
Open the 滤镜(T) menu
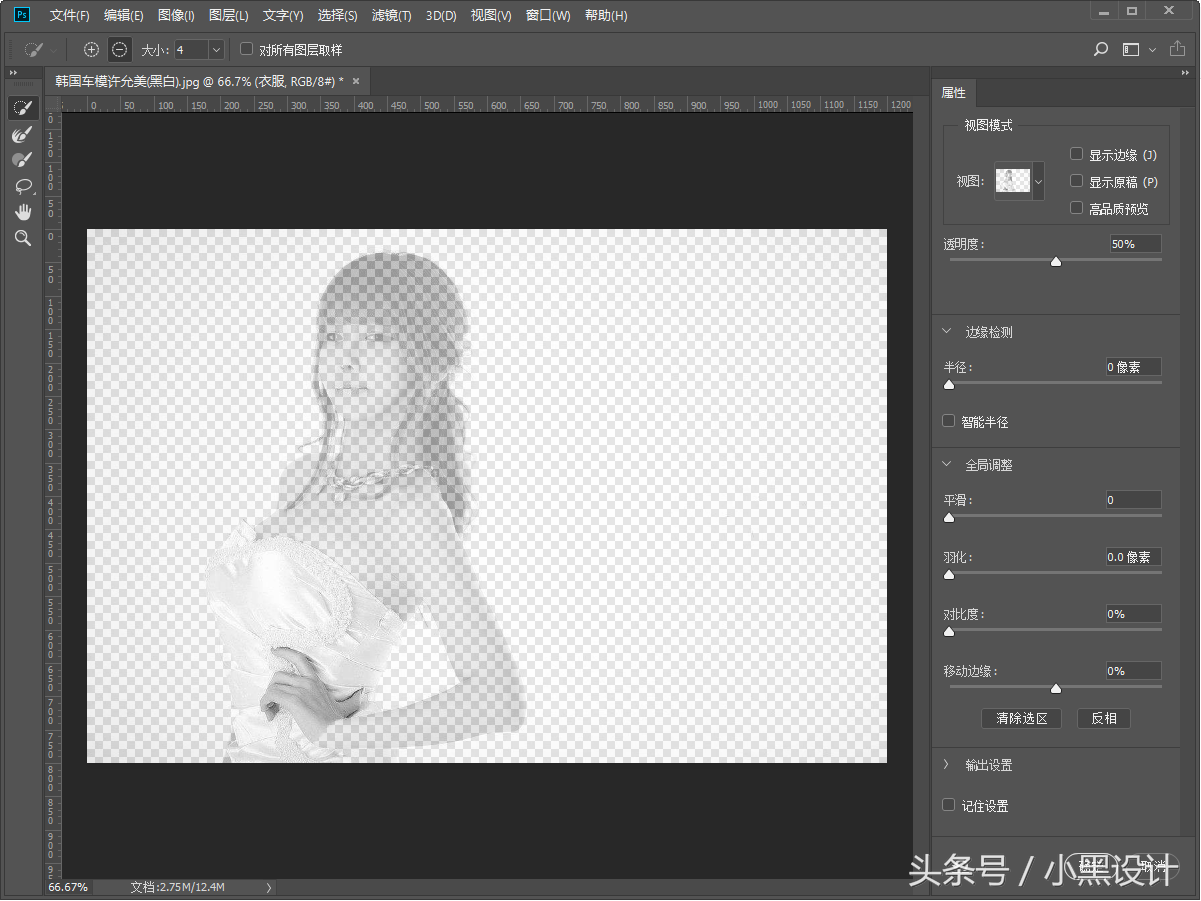391,15
